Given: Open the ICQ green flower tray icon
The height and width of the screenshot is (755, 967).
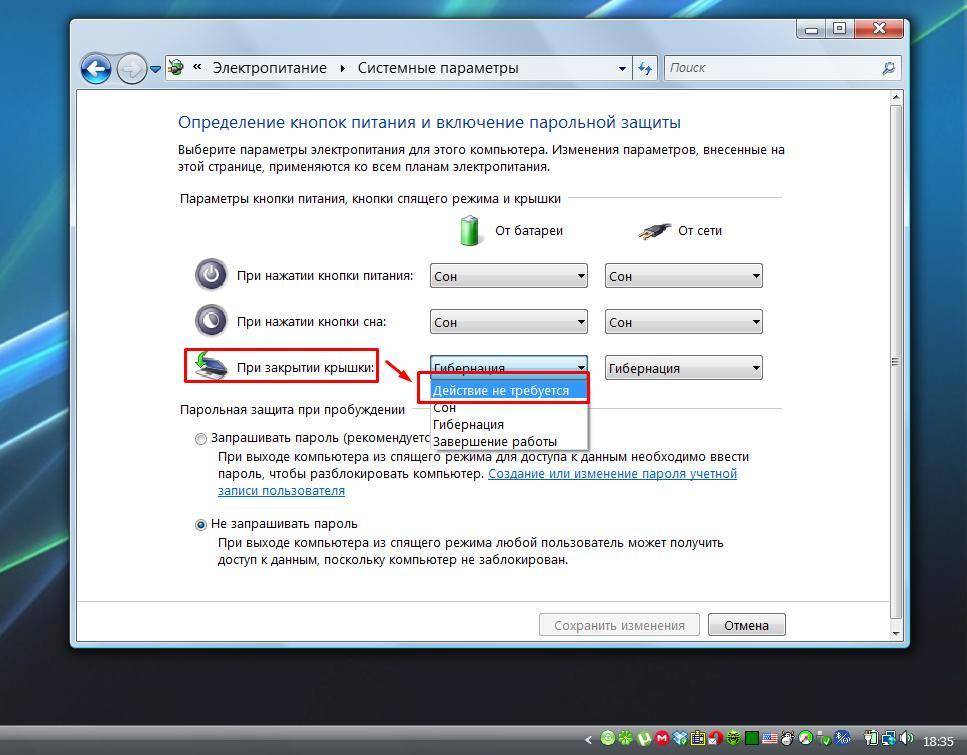Looking at the screenshot, I should (626, 737).
